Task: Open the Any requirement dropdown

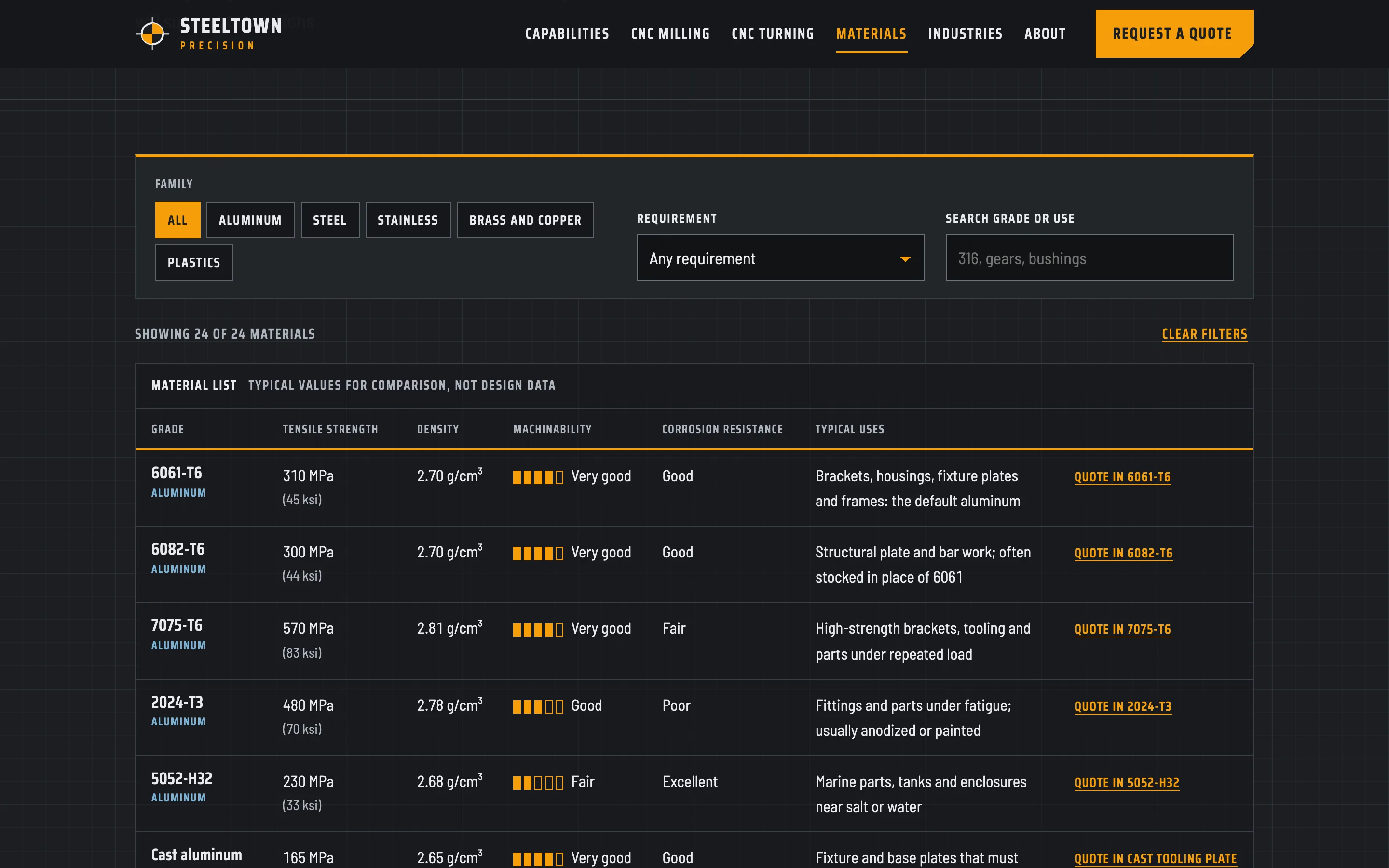Action: click(x=780, y=258)
